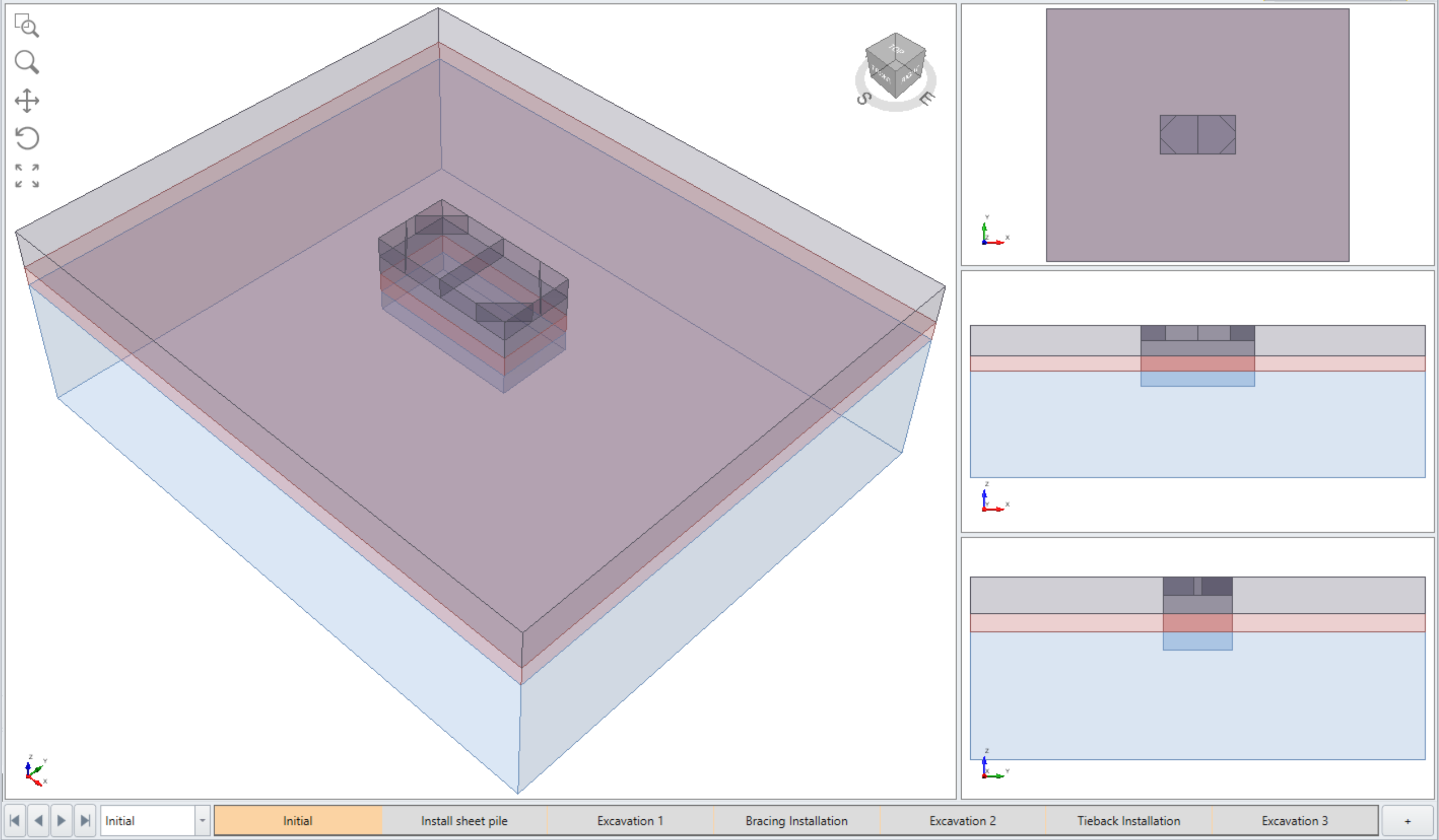Click the excavation box in 3D view
Image resolution: width=1439 pixels, height=840 pixels.
[x=473, y=296]
